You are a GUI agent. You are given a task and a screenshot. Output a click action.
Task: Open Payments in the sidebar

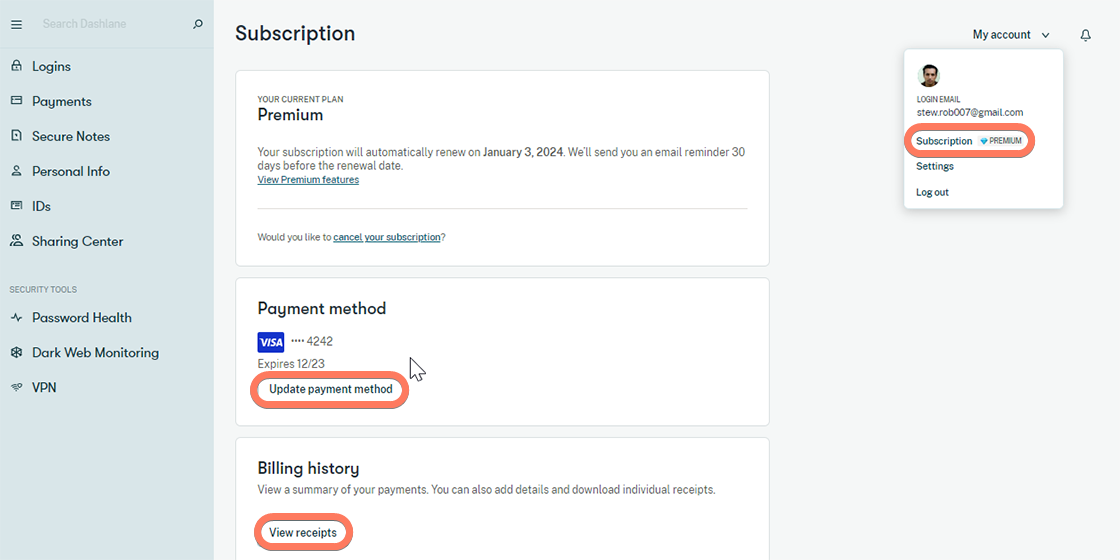[x=62, y=101]
